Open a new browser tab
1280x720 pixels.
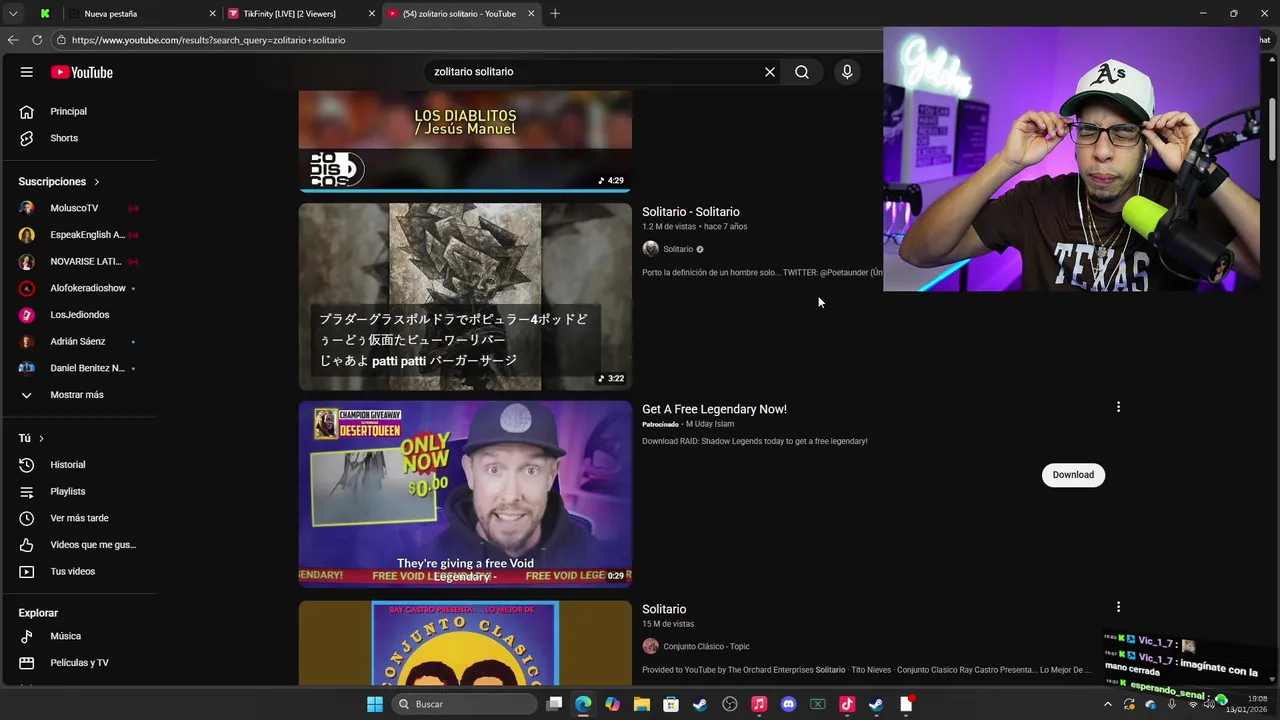(x=555, y=14)
